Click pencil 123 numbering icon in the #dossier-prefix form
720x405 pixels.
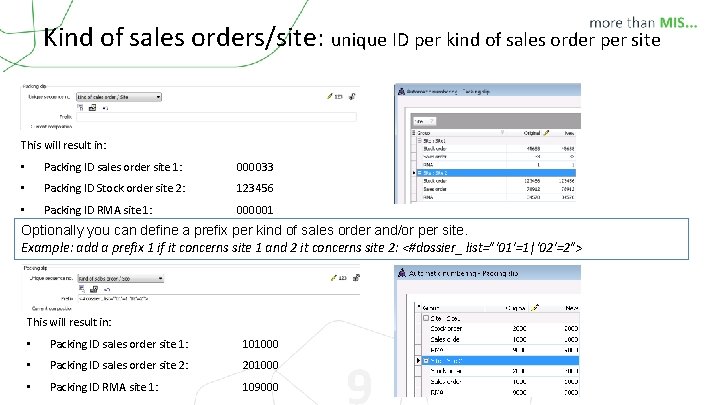coord(339,278)
